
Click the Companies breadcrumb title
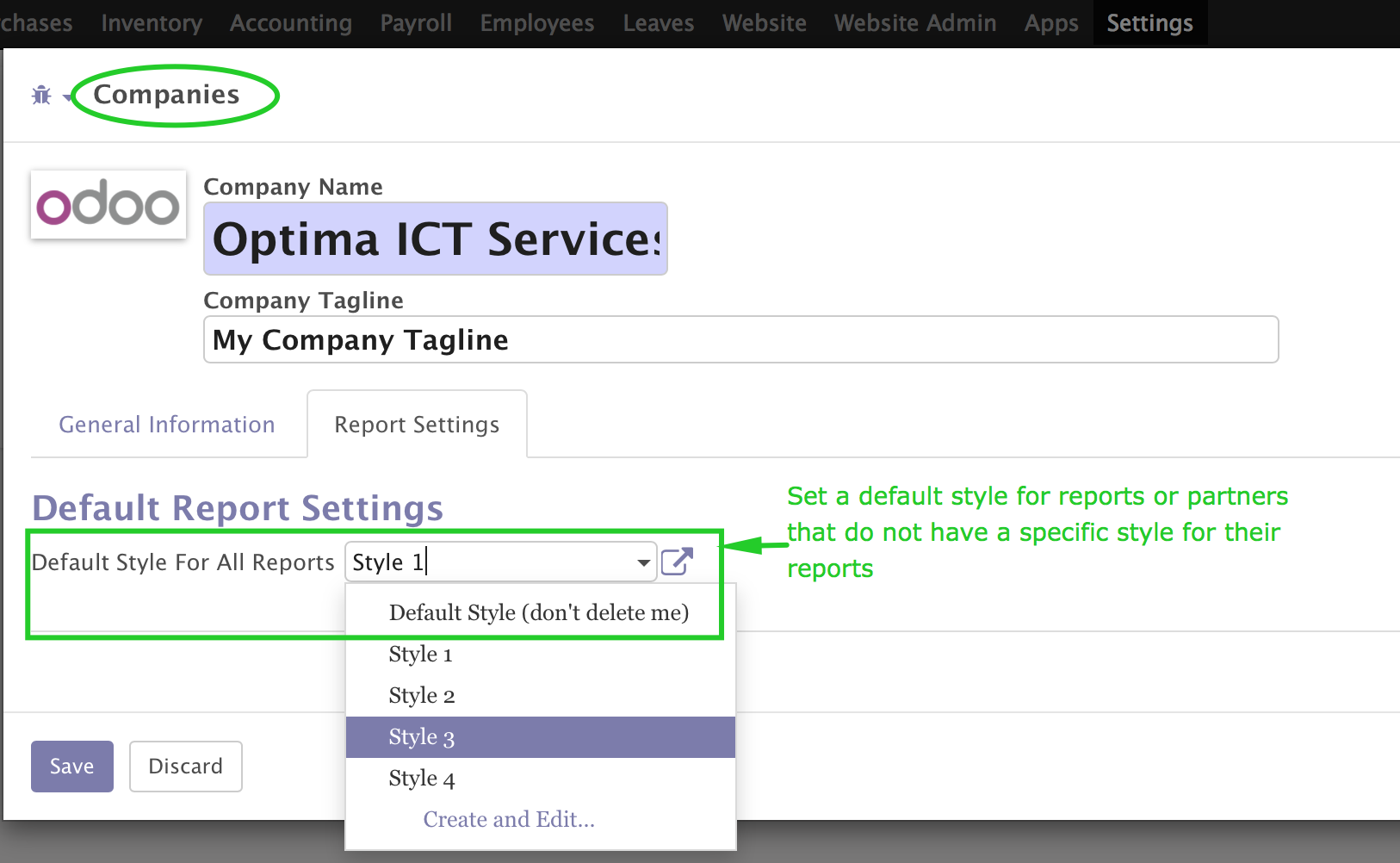coord(166,94)
